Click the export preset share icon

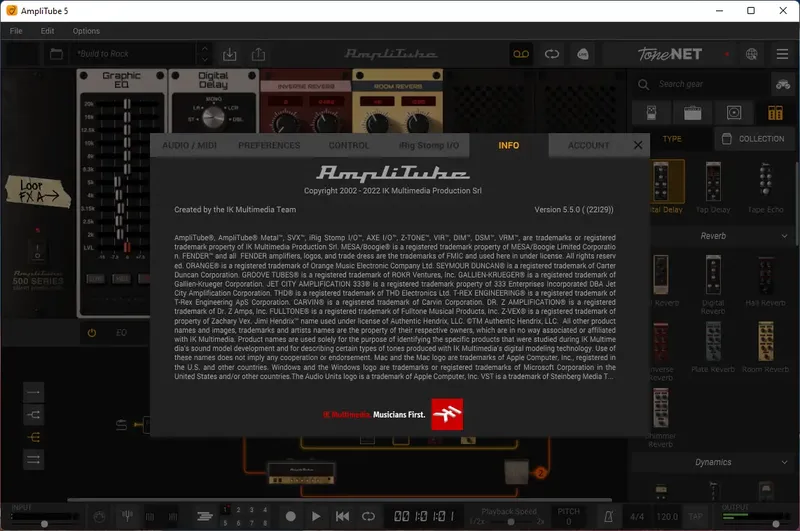click(258, 54)
